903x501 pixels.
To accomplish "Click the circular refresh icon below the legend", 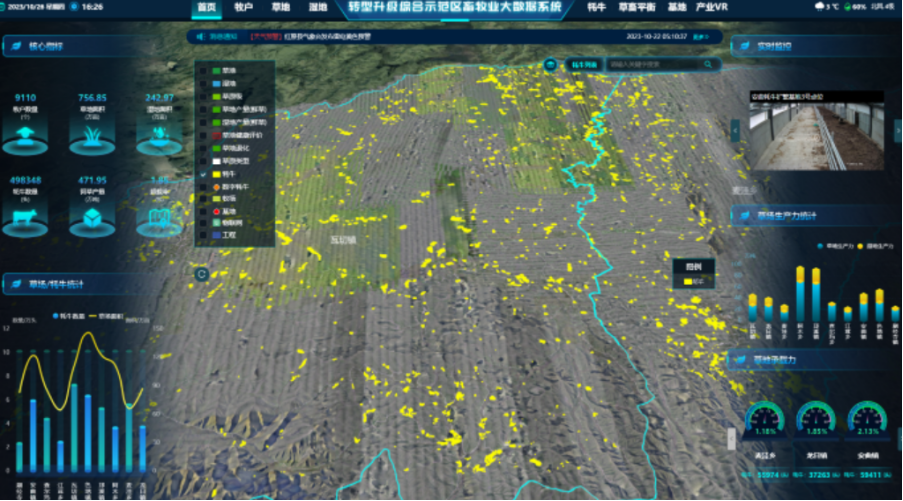I will coord(202,272).
